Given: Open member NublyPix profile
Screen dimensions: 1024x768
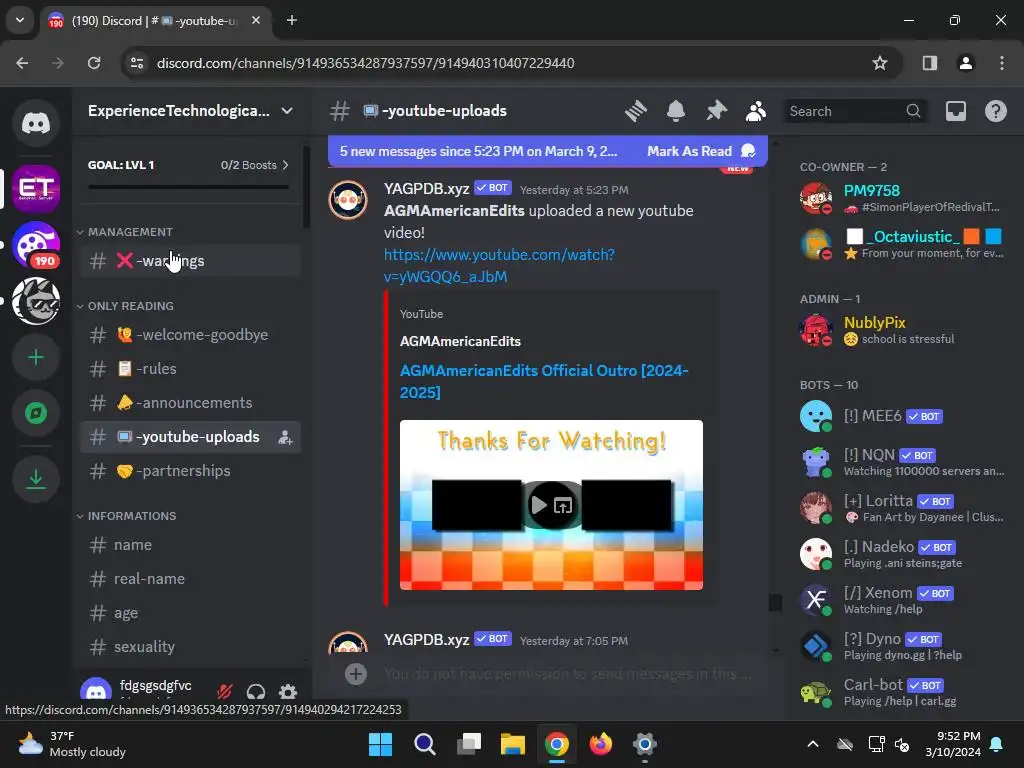Looking at the screenshot, I should pyautogui.click(x=904, y=330).
